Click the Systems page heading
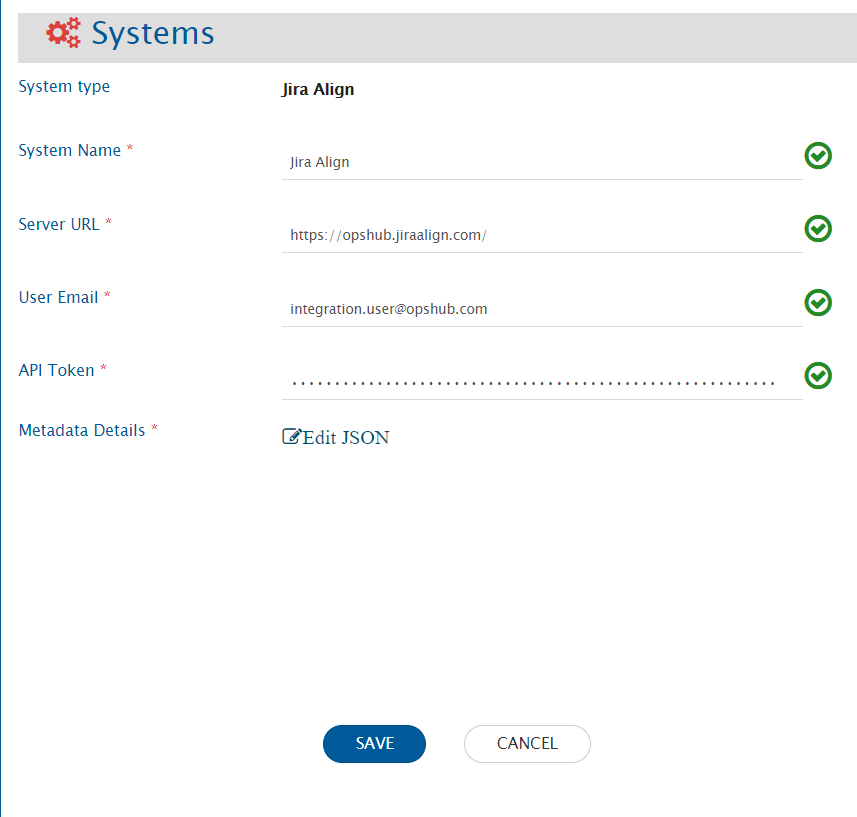 point(153,34)
